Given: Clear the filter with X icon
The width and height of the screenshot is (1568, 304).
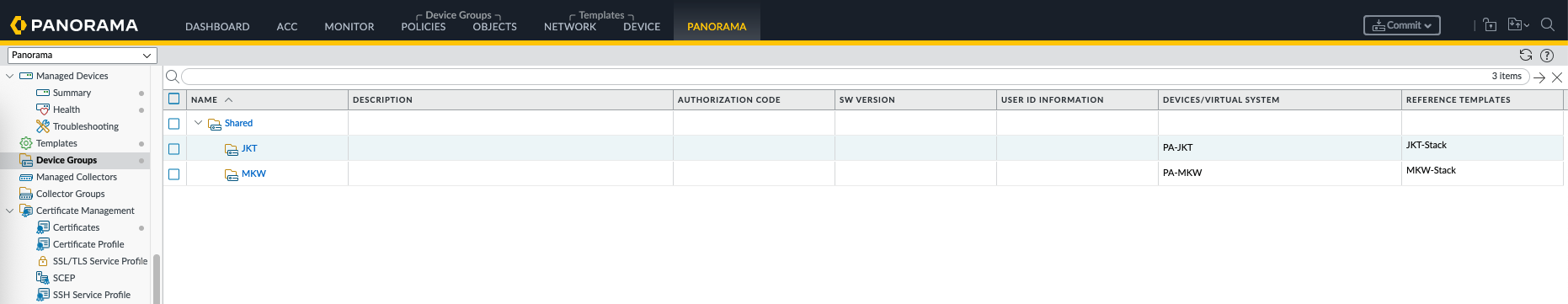Looking at the screenshot, I should tap(1557, 77).
